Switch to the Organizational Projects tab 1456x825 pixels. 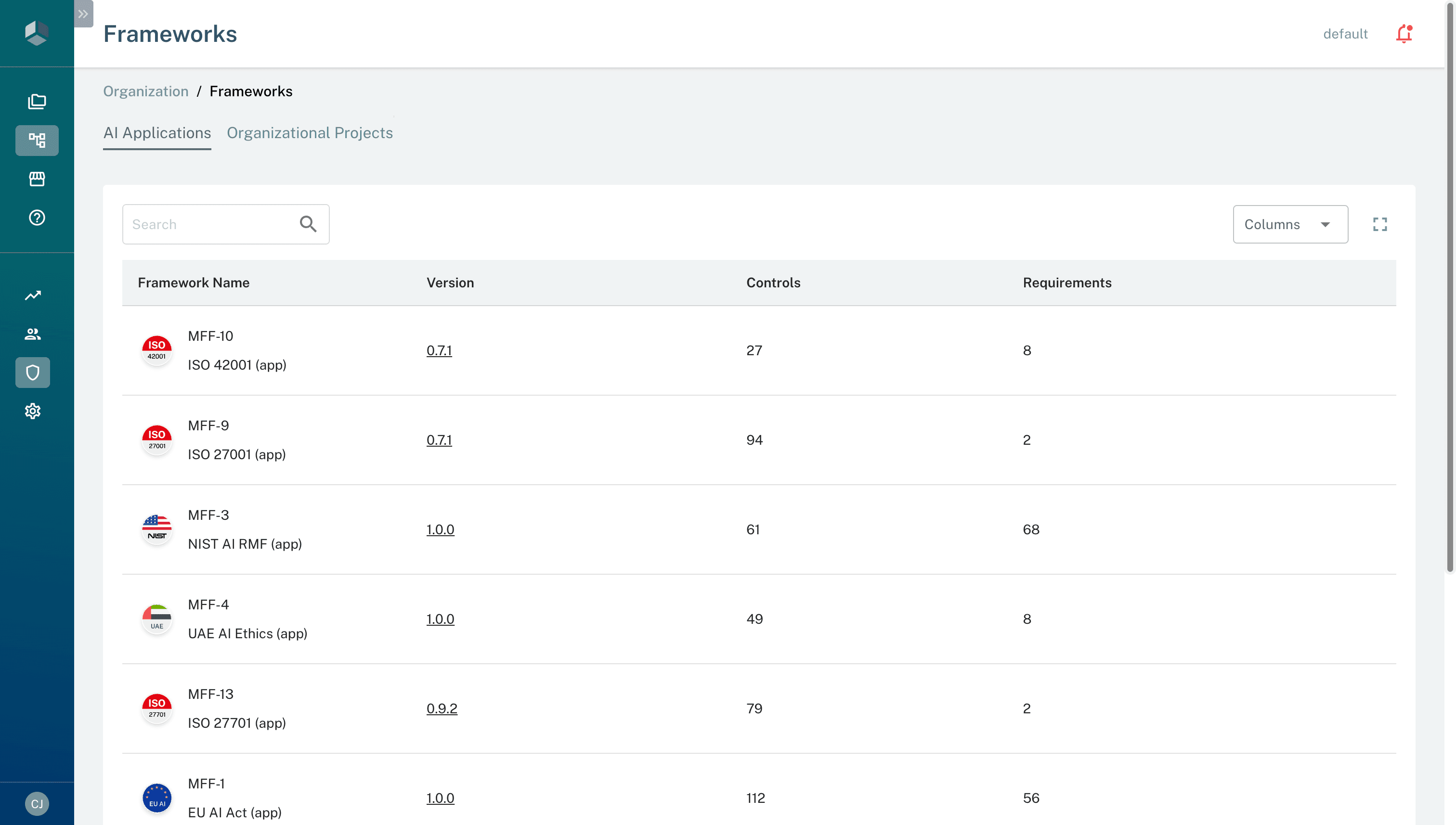[x=310, y=132]
